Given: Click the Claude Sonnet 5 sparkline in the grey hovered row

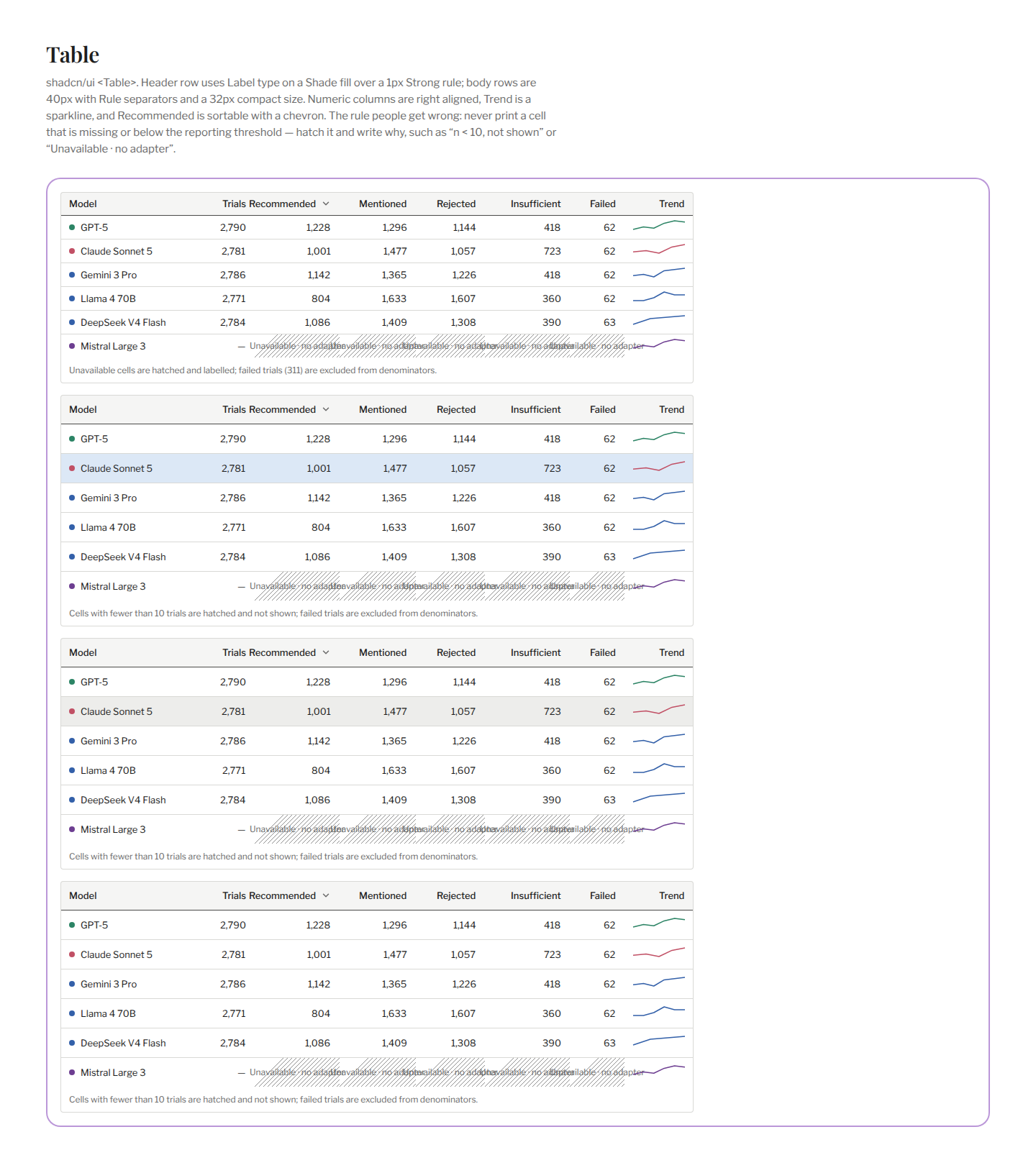Looking at the screenshot, I should click(x=659, y=710).
